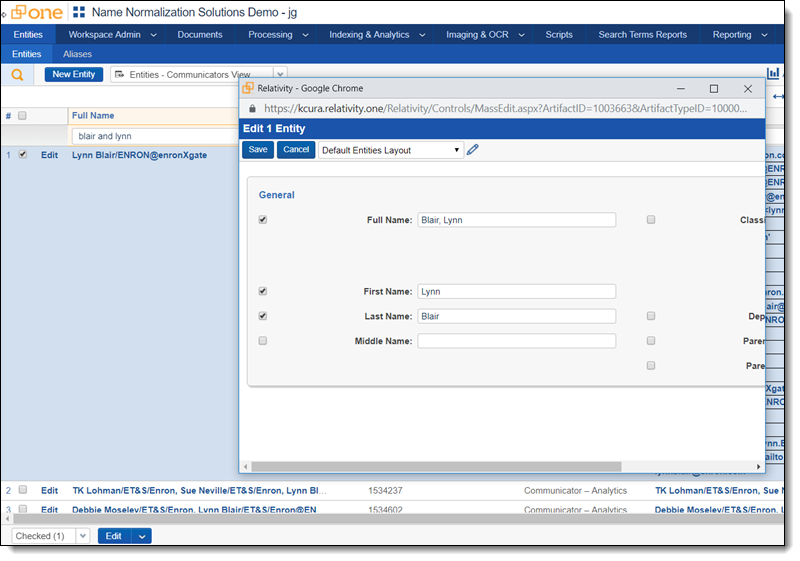This screenshot has width=800, height=561.
Task: Click the bar chart dashboard icon
Action: [x=774, y=73]
